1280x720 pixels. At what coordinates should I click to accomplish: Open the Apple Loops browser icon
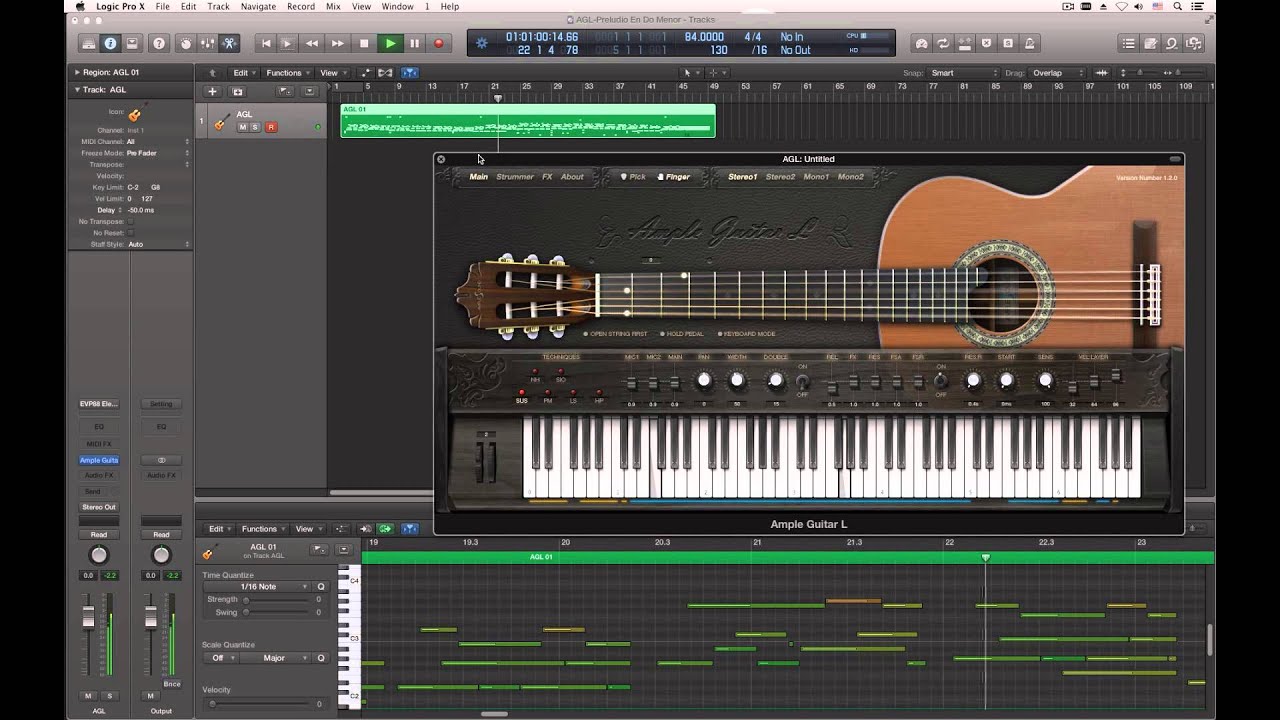(x=1172, y=43)
